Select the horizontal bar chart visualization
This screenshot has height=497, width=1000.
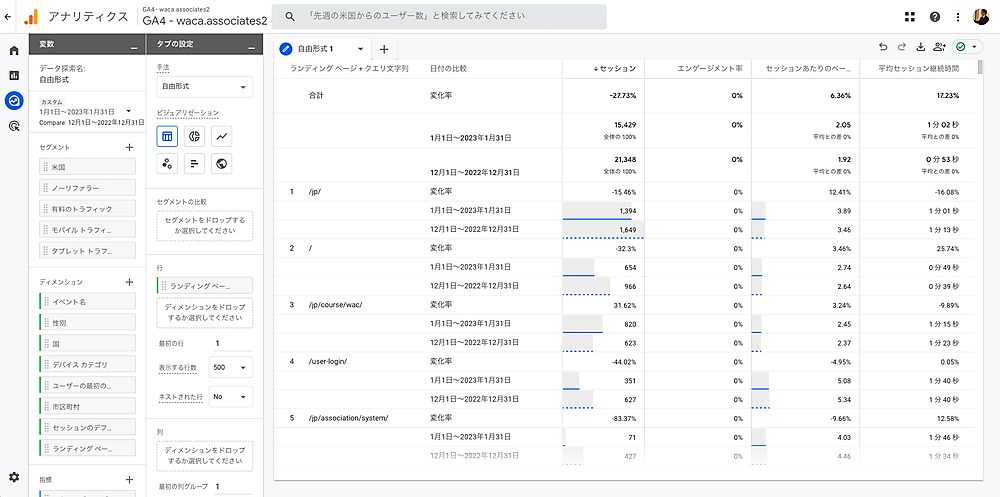[x=195, y=163]
